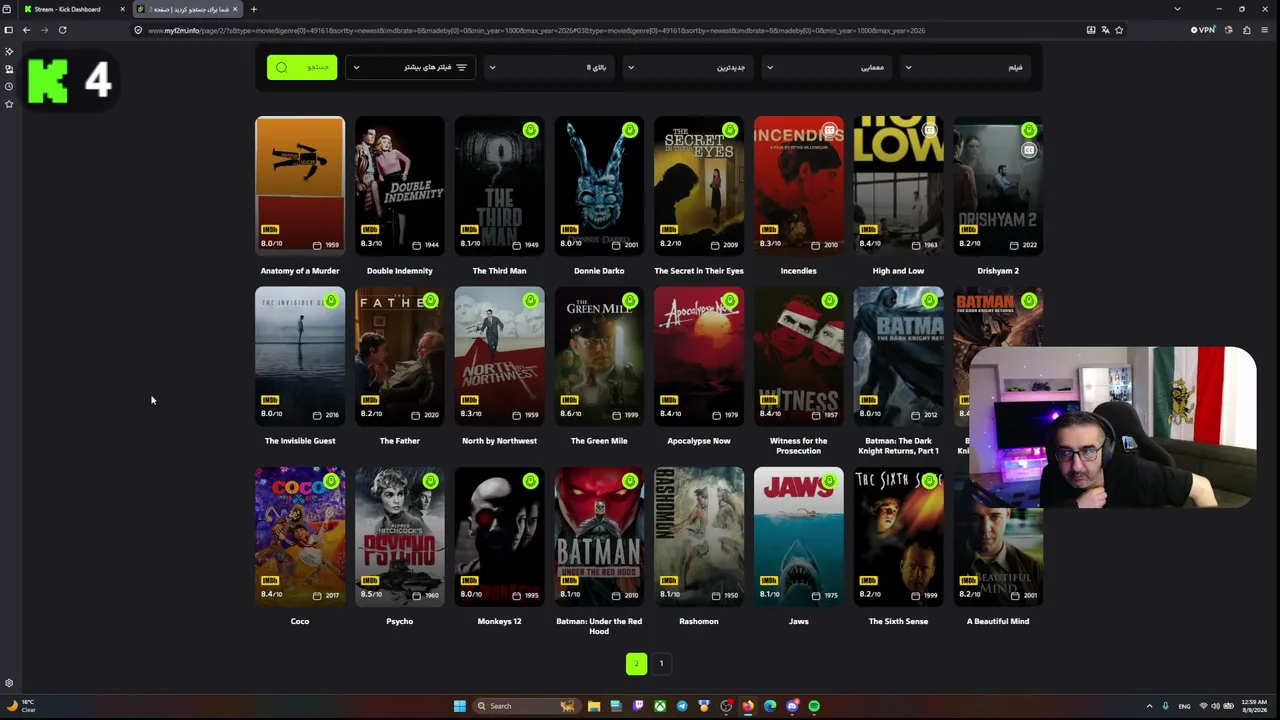The width and height of the screenshot is (1280, 720).
Task: Go to page 1 in pagination
Action: click(661, 663)
